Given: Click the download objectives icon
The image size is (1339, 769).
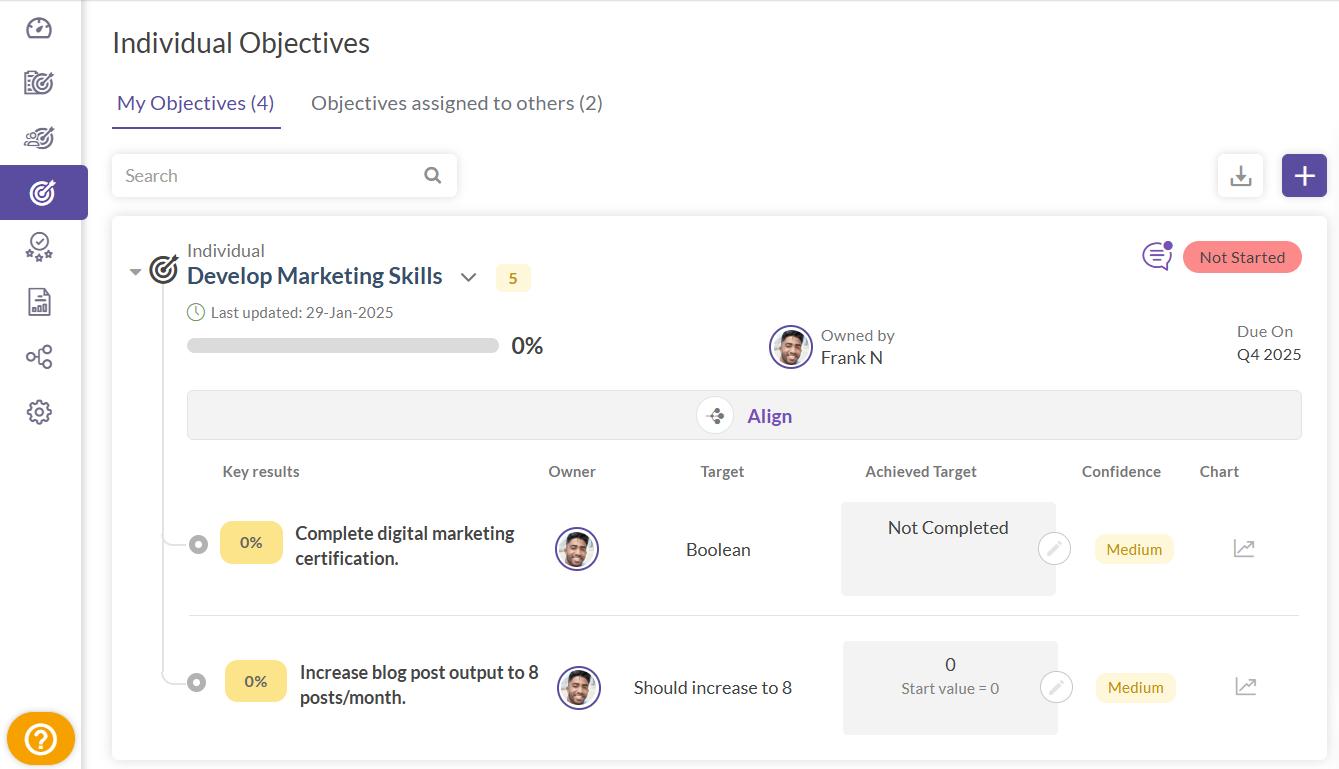Looking at the screenshot, I should 1240,176.
